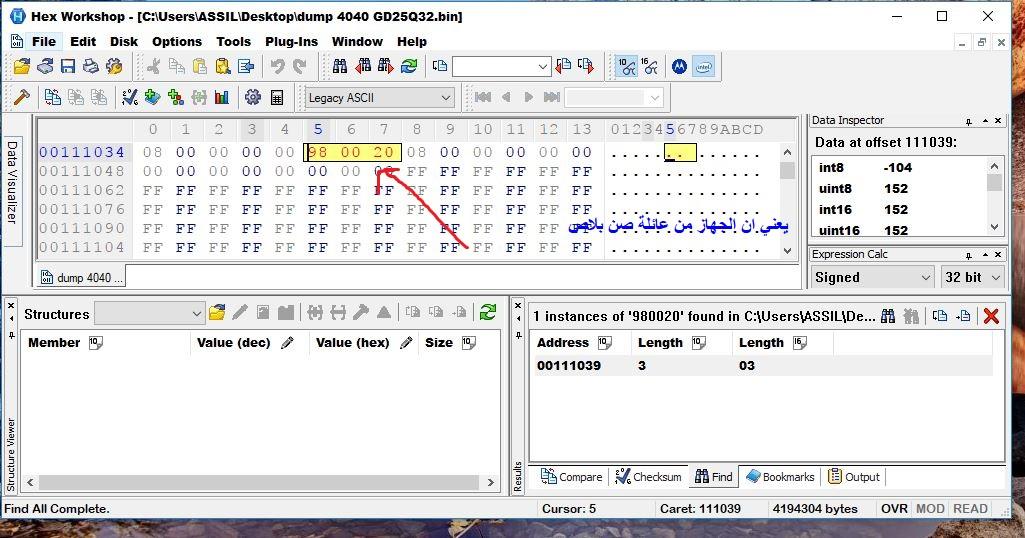The height and width of the screenshot is (538, 1025).
Task: Click the Print icon in the toolbar
Action: click(91, 66)
